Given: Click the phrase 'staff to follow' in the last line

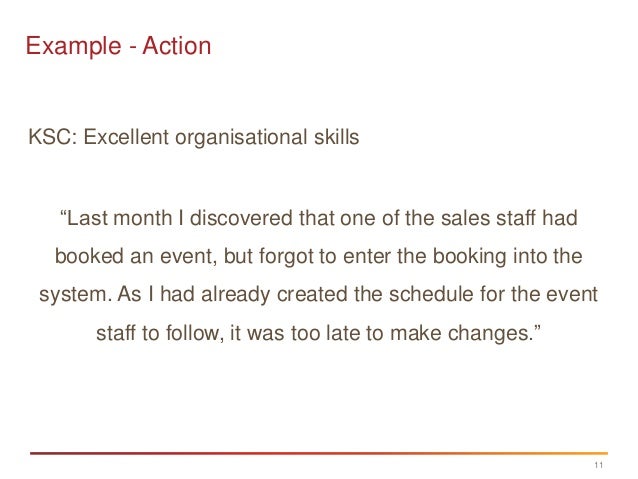Looking at the screenshot, I should coord(159,333).
